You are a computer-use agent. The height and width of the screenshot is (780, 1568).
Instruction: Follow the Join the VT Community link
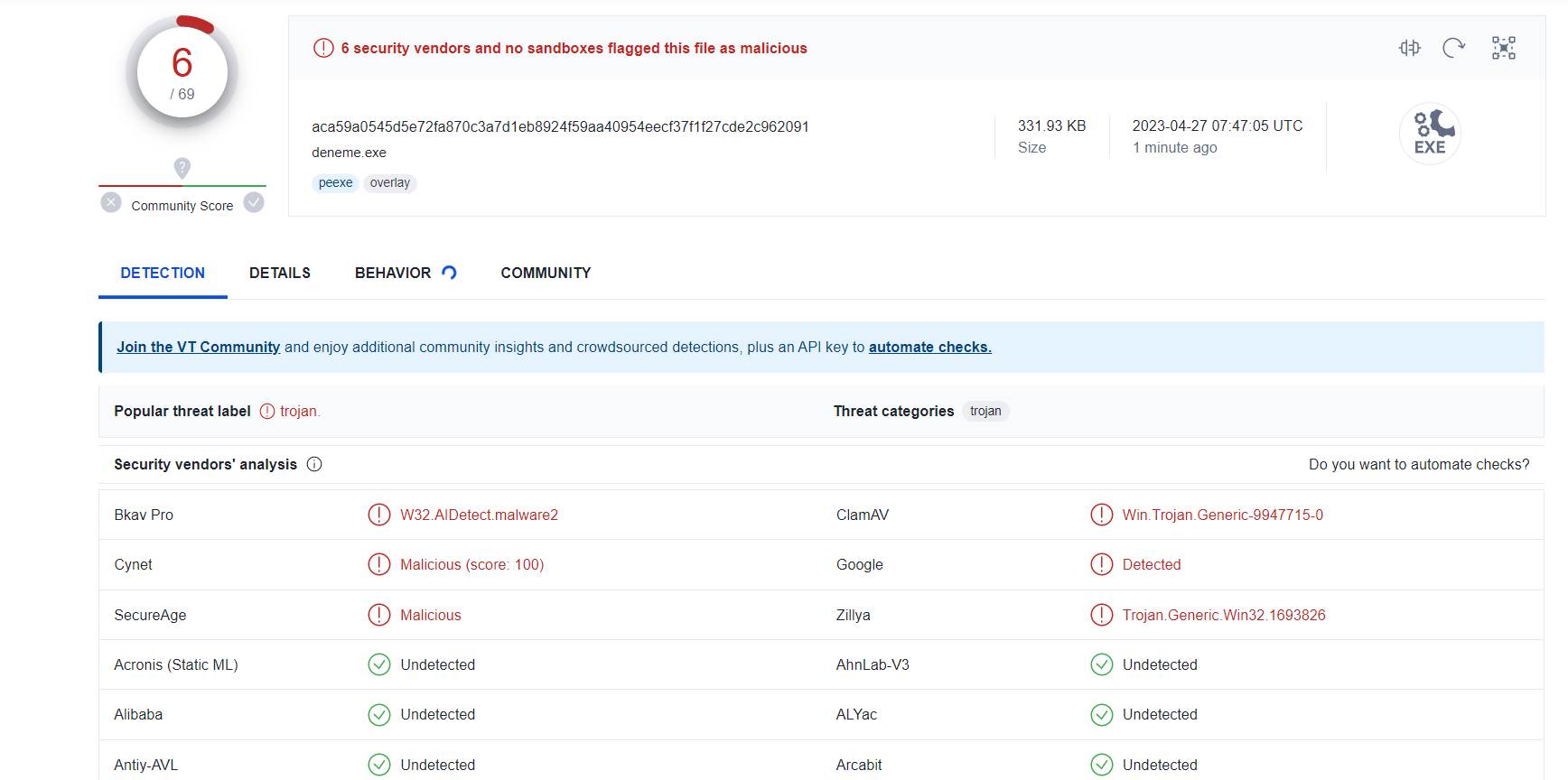coord(198,347)
